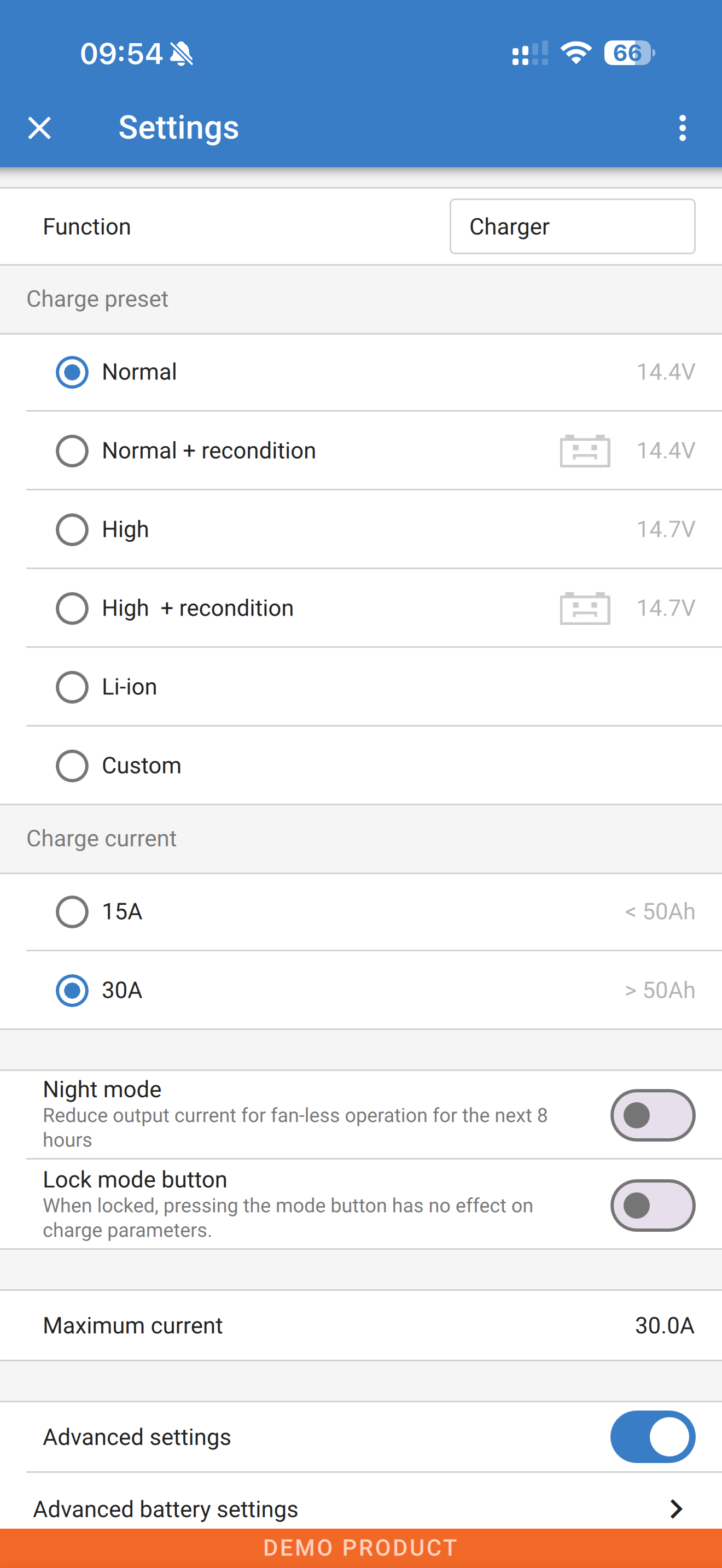The height and width of the screenshot is (1568, 722).
Task: Edit the Maximum current 30.0A value
Action: [x=663, y=1325]
